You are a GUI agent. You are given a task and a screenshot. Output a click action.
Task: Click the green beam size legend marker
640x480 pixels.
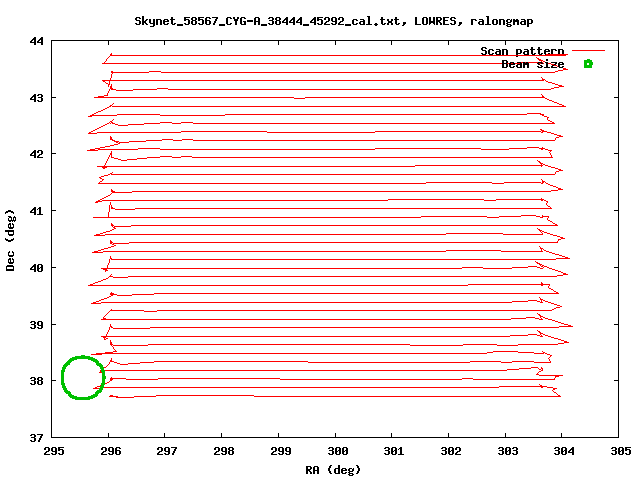588,64
